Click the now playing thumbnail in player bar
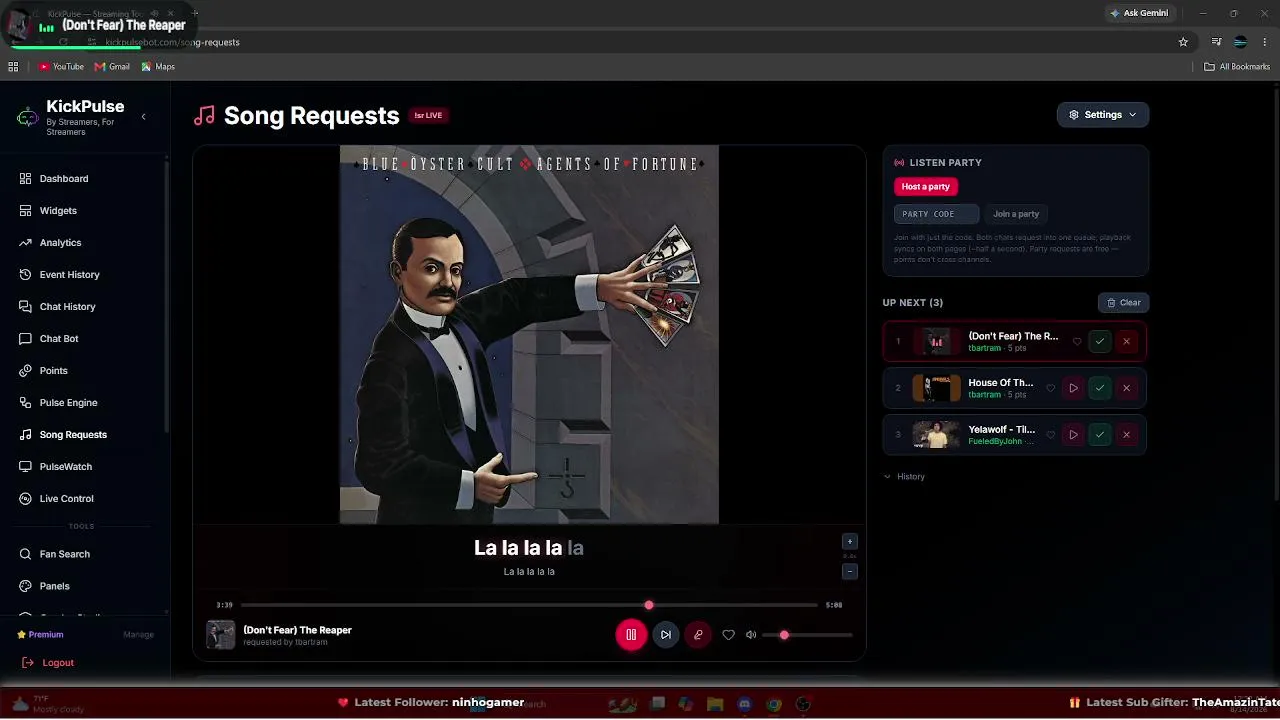This screenshot has width=1280, height=720. (221, 635)
